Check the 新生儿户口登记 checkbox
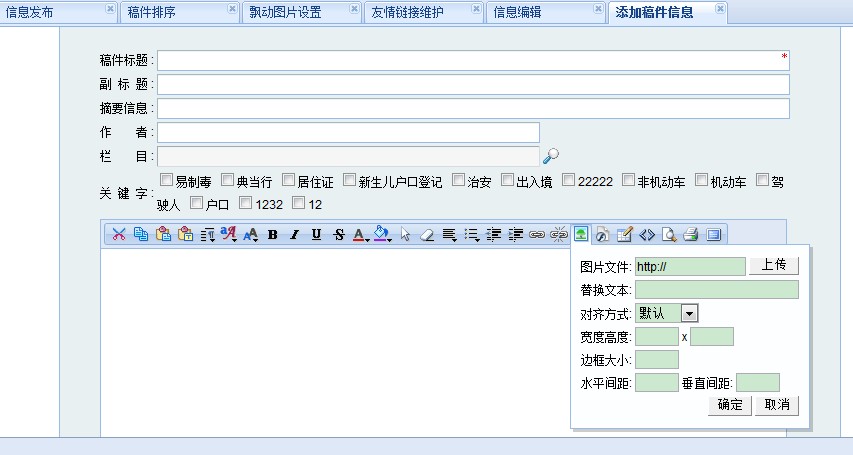The height and width of the screenshot is (455, 853). point(349,180)
